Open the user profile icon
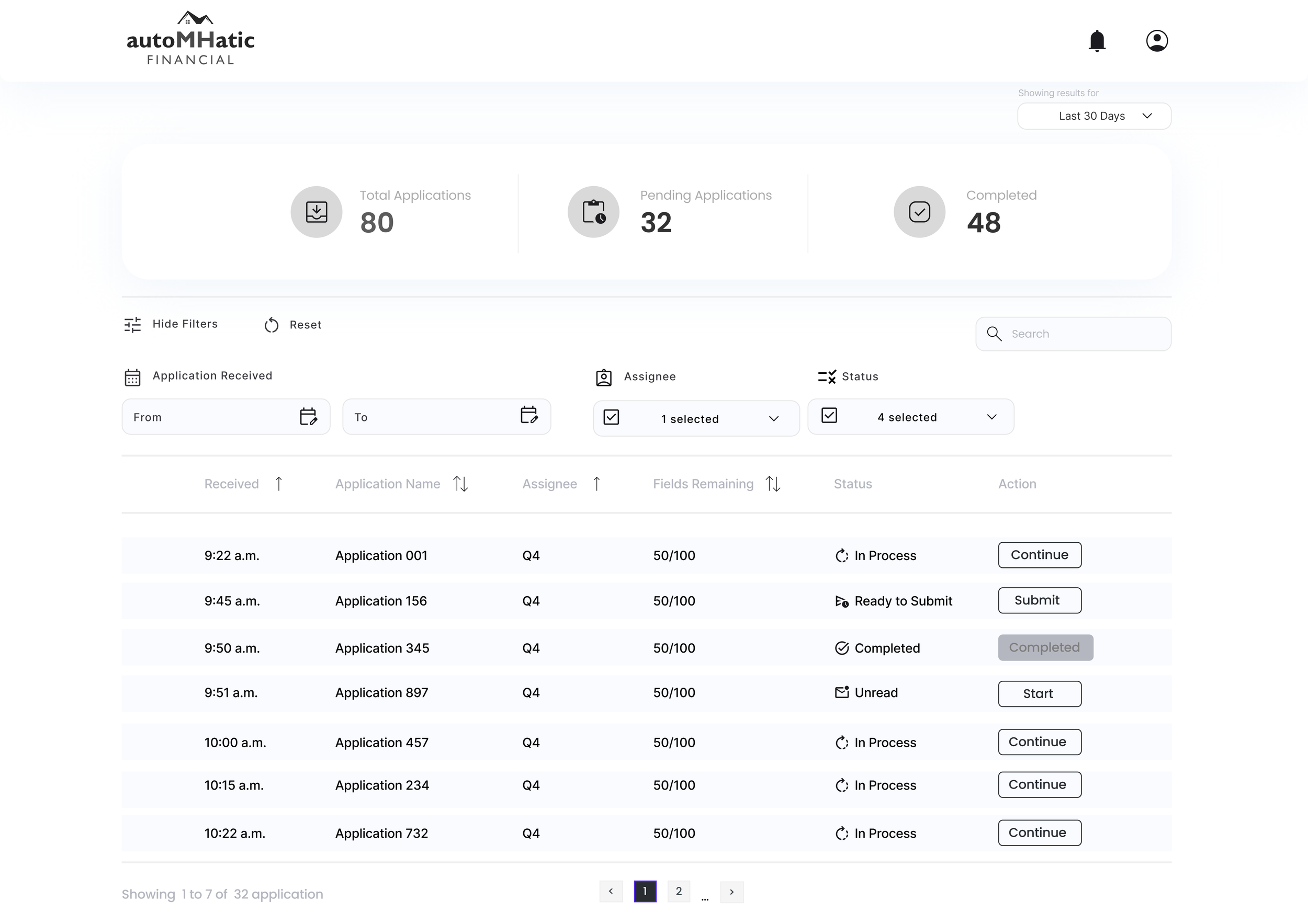This screenshot has width=1308, height=924. point(1156,41)
